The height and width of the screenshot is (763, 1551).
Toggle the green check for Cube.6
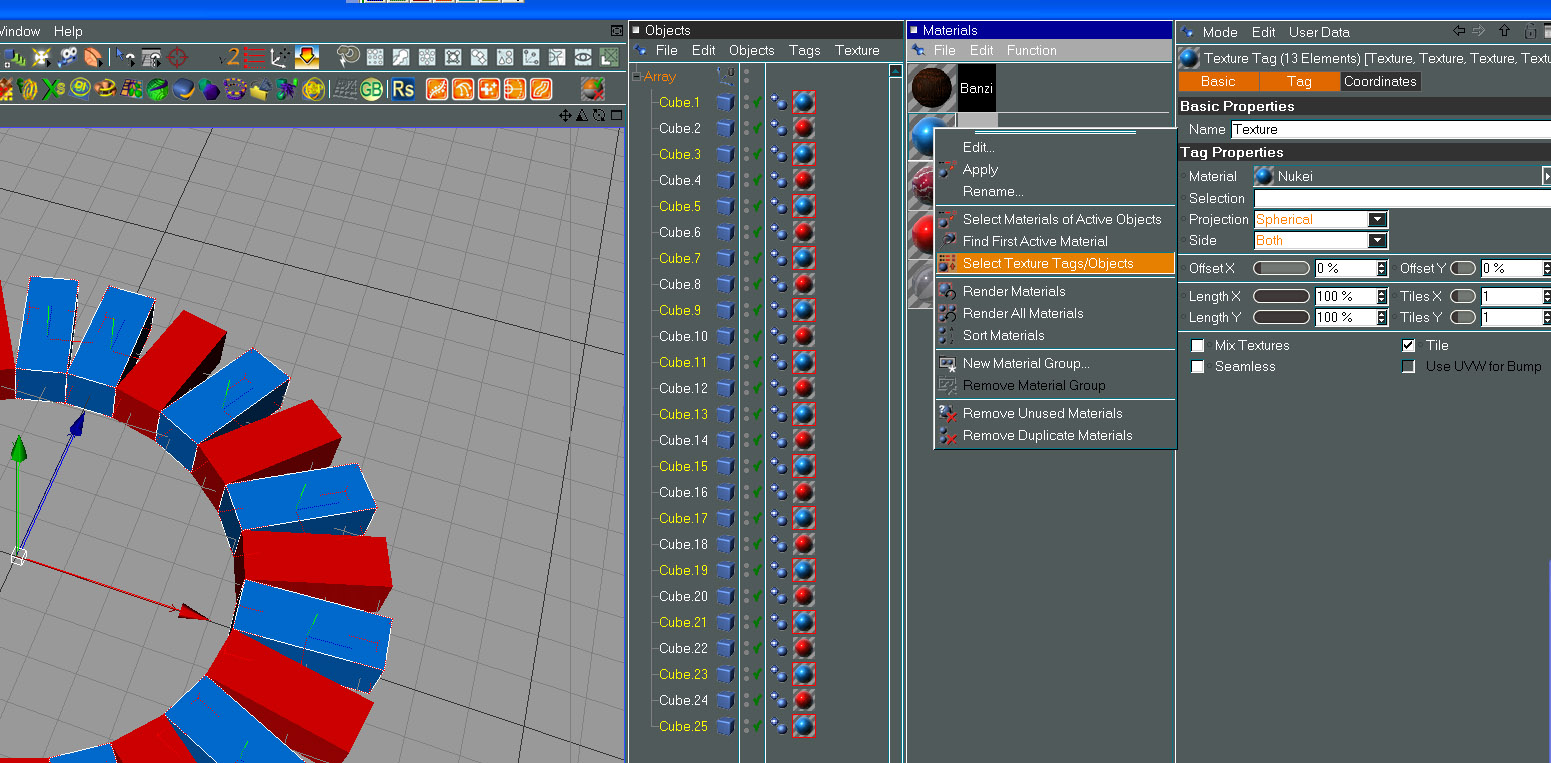click(757, 232)
